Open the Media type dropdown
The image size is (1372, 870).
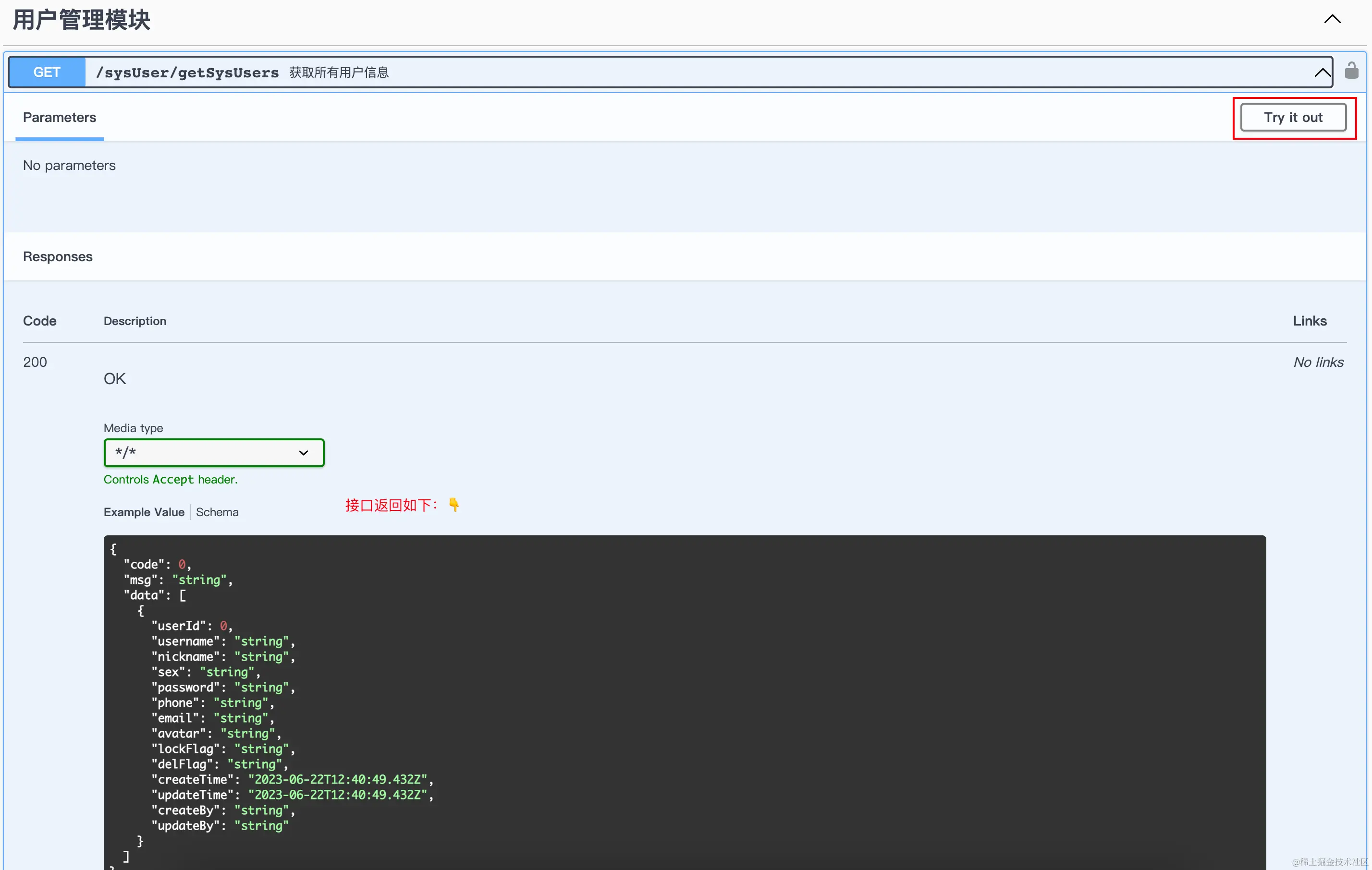tap(214, 453)
